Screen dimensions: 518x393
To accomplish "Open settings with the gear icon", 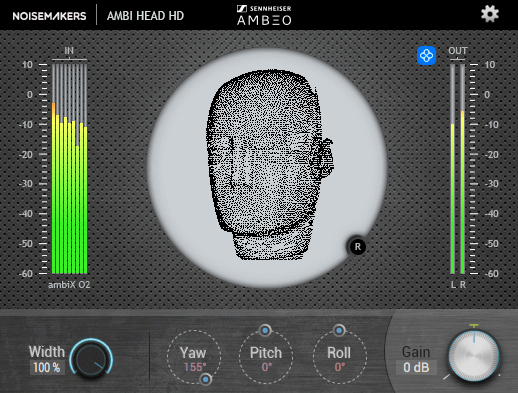I will [x=490, y=14].
